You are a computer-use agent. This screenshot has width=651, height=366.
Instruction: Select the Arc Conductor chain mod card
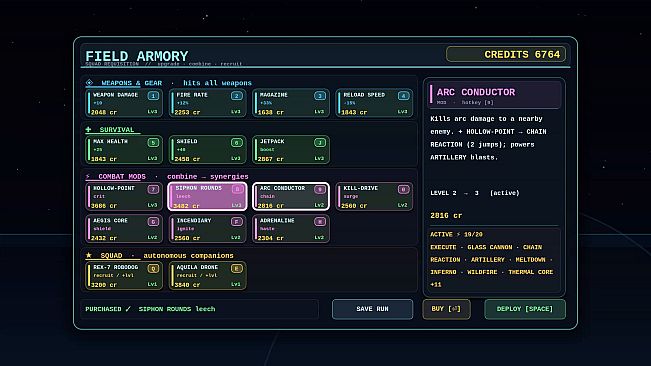coord(291,196)
